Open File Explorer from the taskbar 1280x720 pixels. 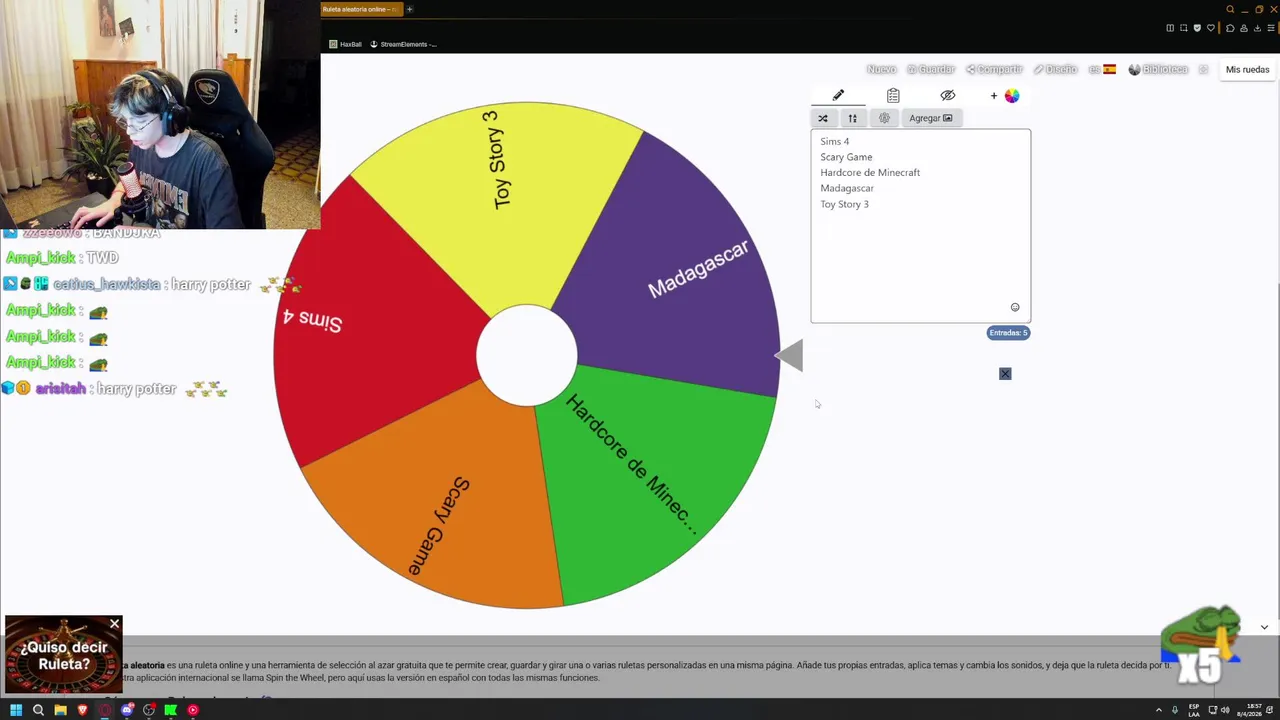[x=60, y=710]
